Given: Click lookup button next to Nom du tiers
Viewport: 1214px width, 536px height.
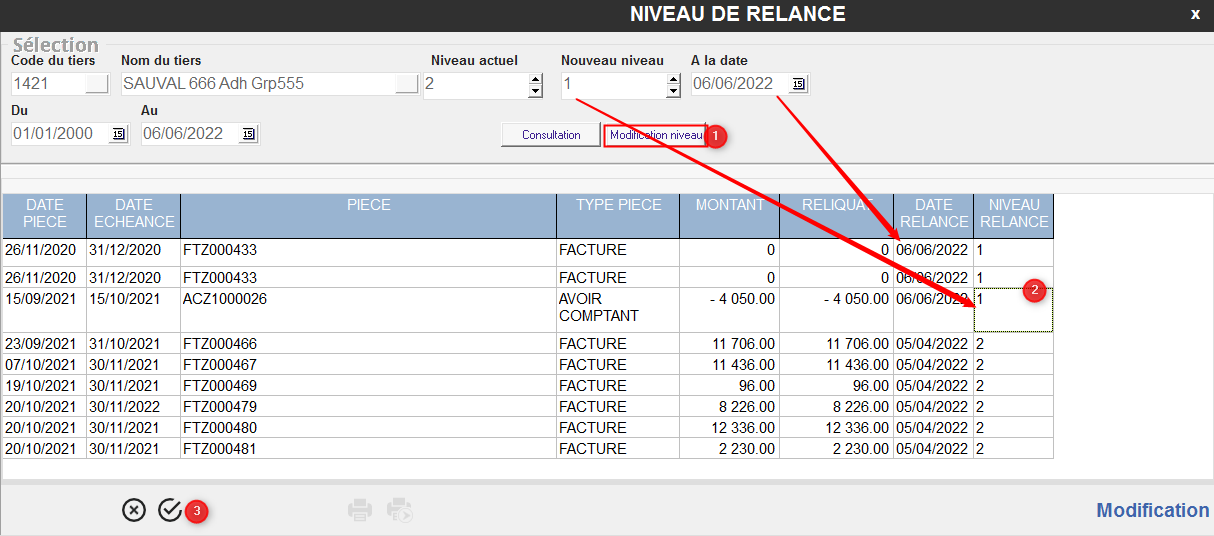Looking at the screenshot, I should click(406, 84).
